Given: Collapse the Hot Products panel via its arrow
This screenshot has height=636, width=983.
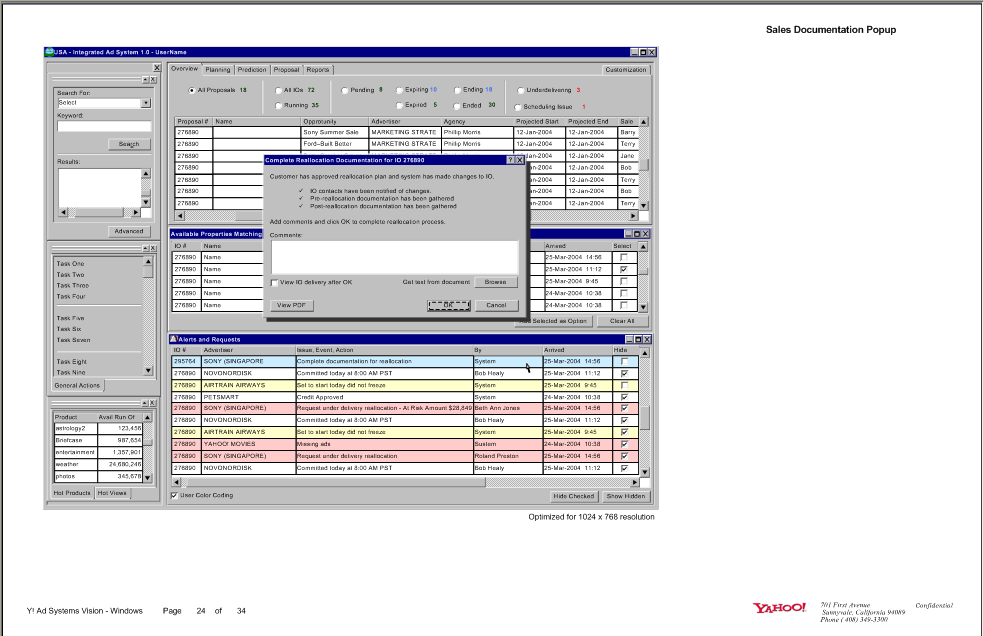Looking at the screenshot, I should click(143, 402).
